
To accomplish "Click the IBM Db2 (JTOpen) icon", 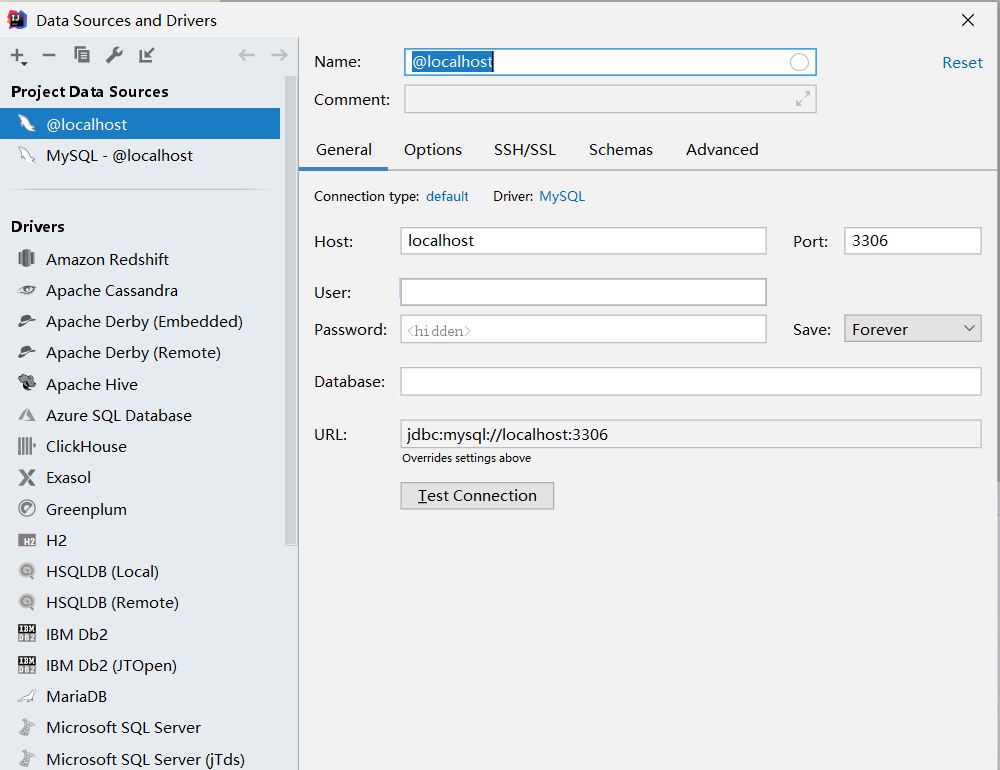I will [x=27, y=665].
